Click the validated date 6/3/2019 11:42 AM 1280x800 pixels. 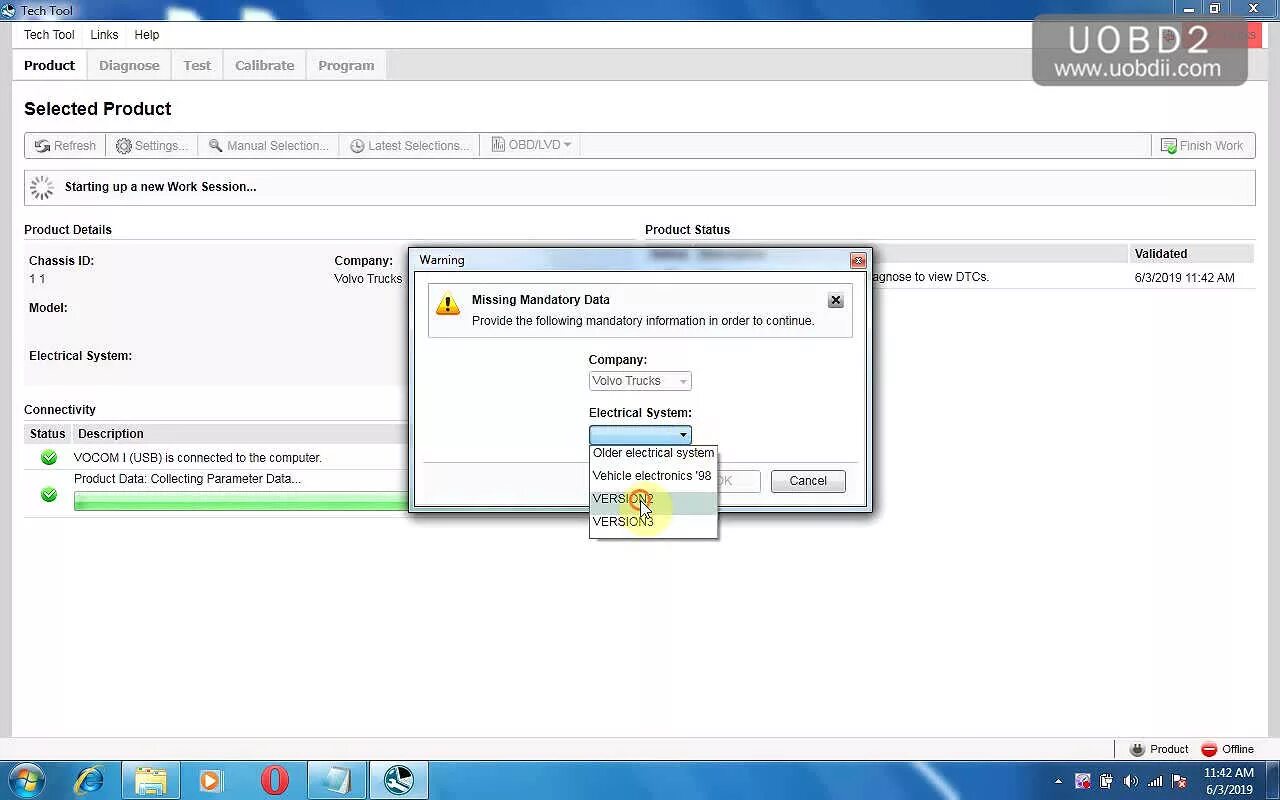tap(1184, 278)
